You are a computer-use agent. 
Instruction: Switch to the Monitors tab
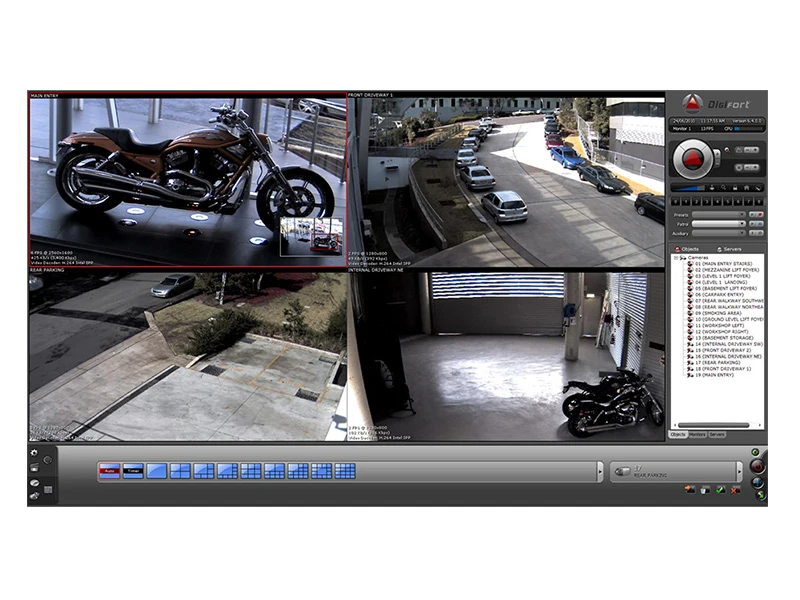(699, 435)
